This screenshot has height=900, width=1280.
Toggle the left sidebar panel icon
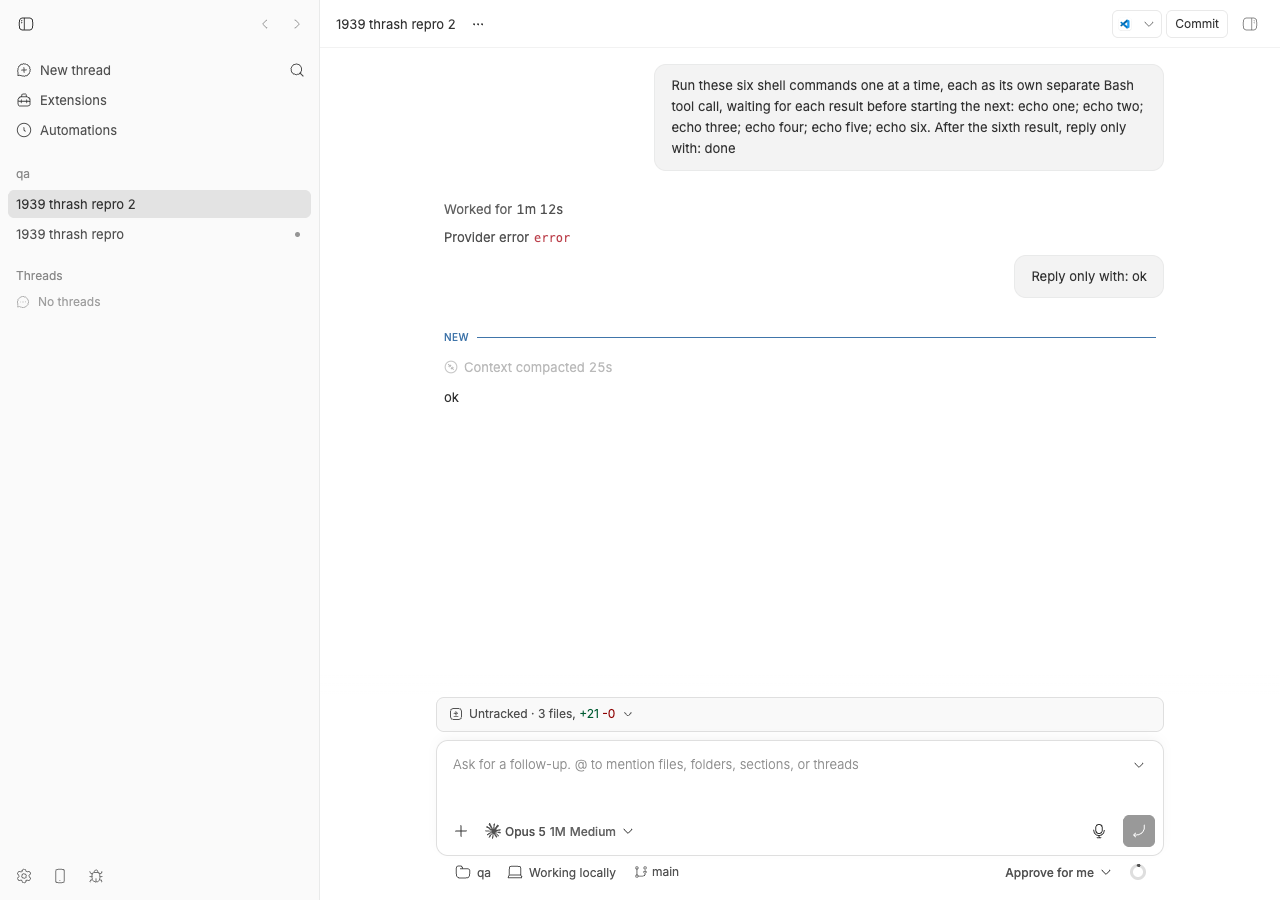[x=26, y=24]
